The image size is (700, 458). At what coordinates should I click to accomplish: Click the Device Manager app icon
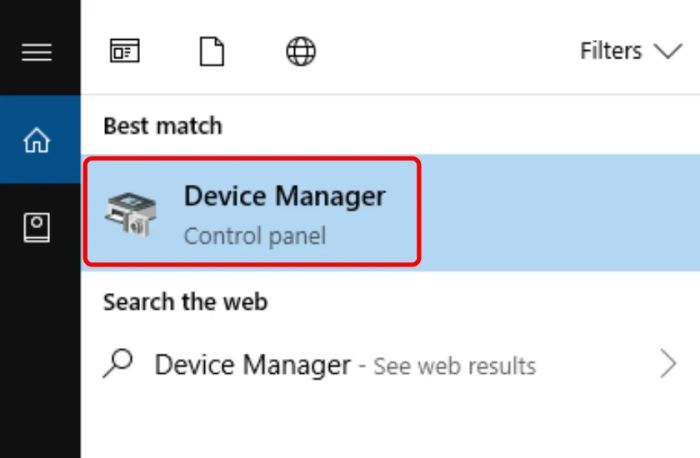(131, 214)
